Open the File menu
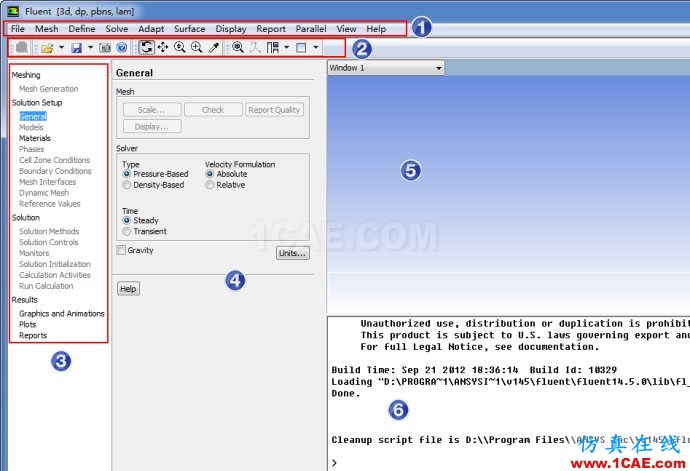690x471 pixels. point(18,29)
